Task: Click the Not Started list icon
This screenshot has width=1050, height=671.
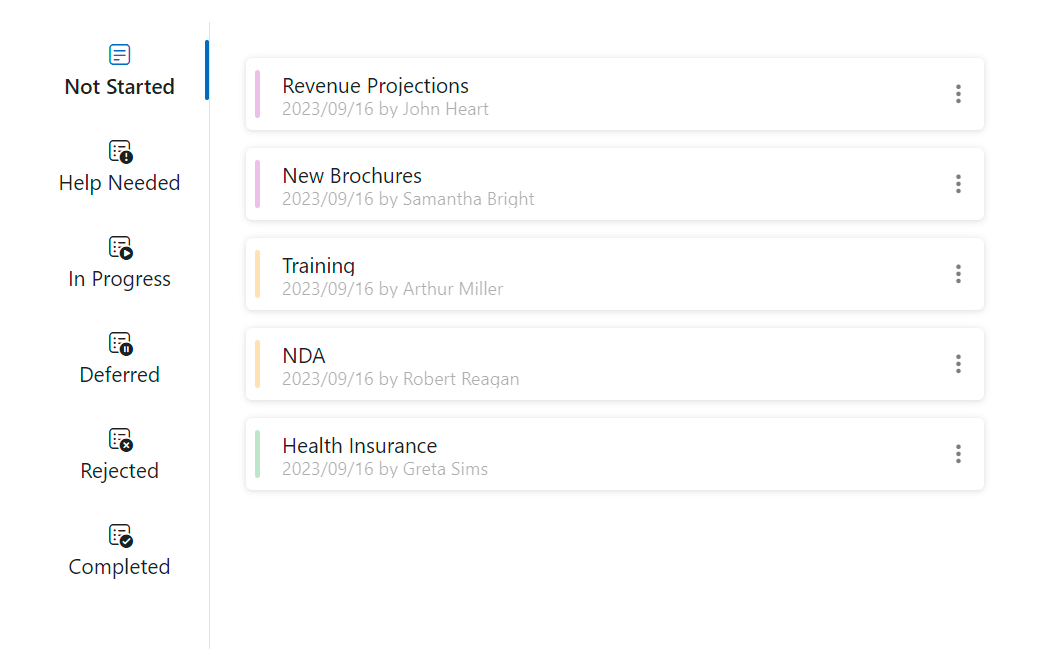Action: pyautogui.click(x=119, y=55)
